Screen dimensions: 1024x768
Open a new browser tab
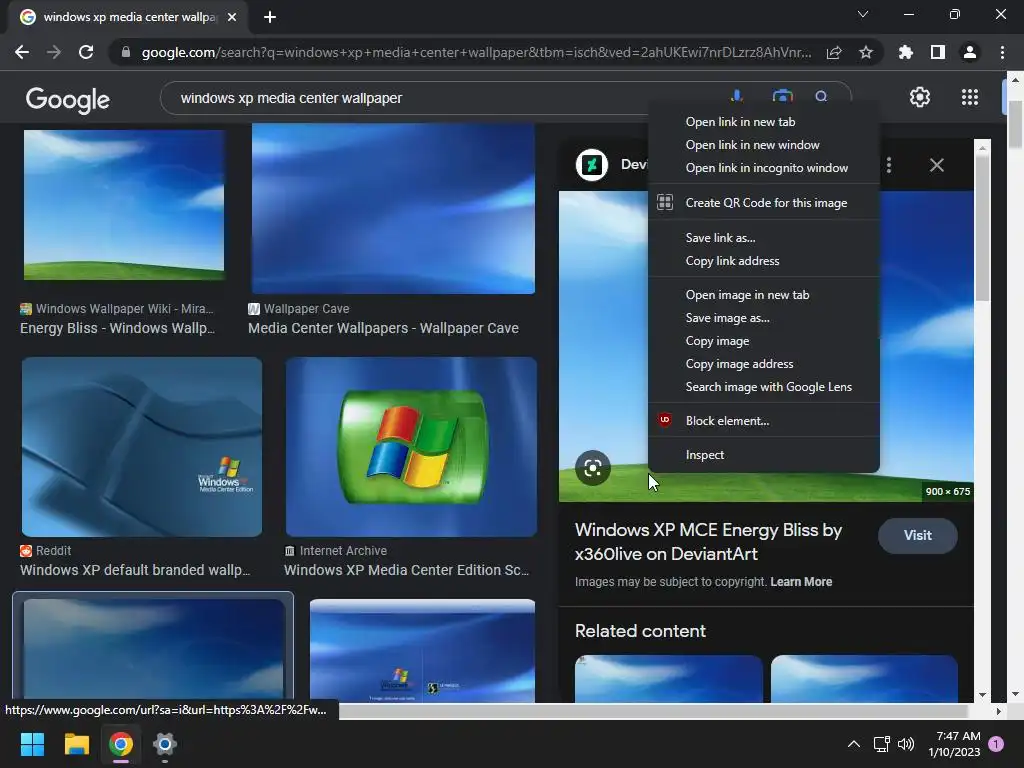click(x=270, y=17)
